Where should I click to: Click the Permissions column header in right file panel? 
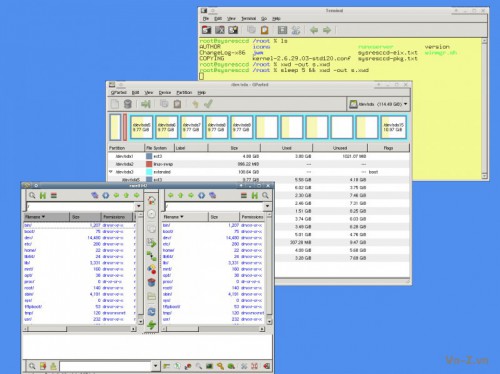pyautogui.click(x=252, y=217)
